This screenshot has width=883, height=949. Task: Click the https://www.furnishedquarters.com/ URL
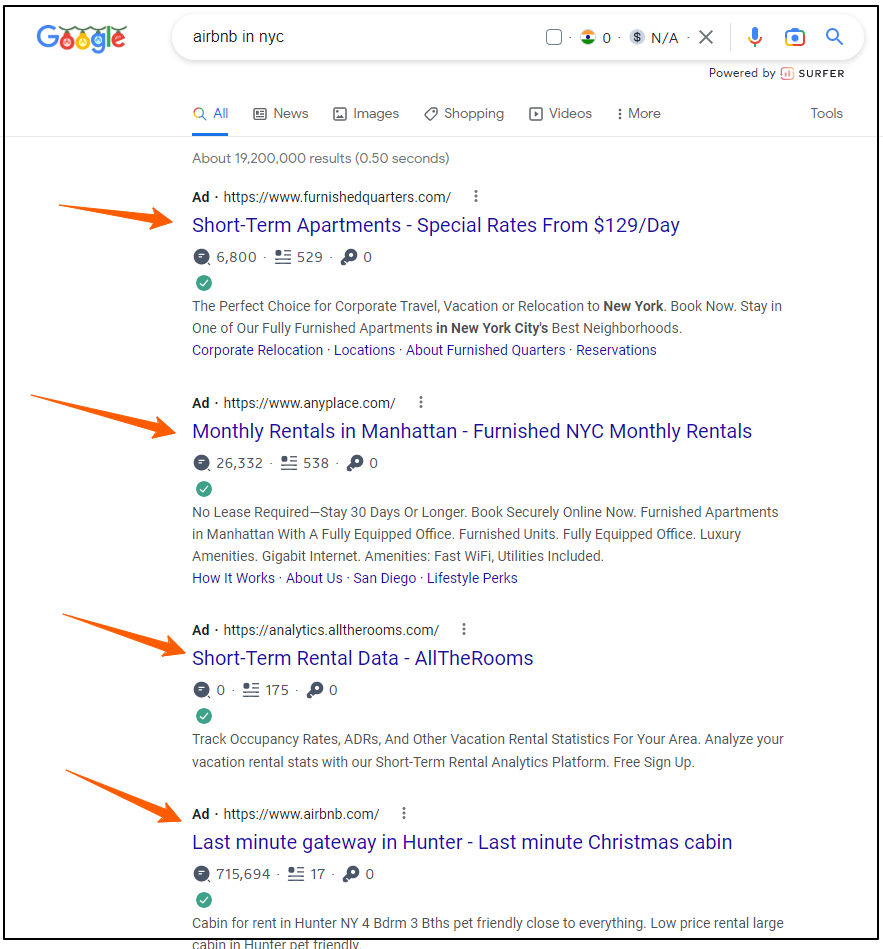337,197
